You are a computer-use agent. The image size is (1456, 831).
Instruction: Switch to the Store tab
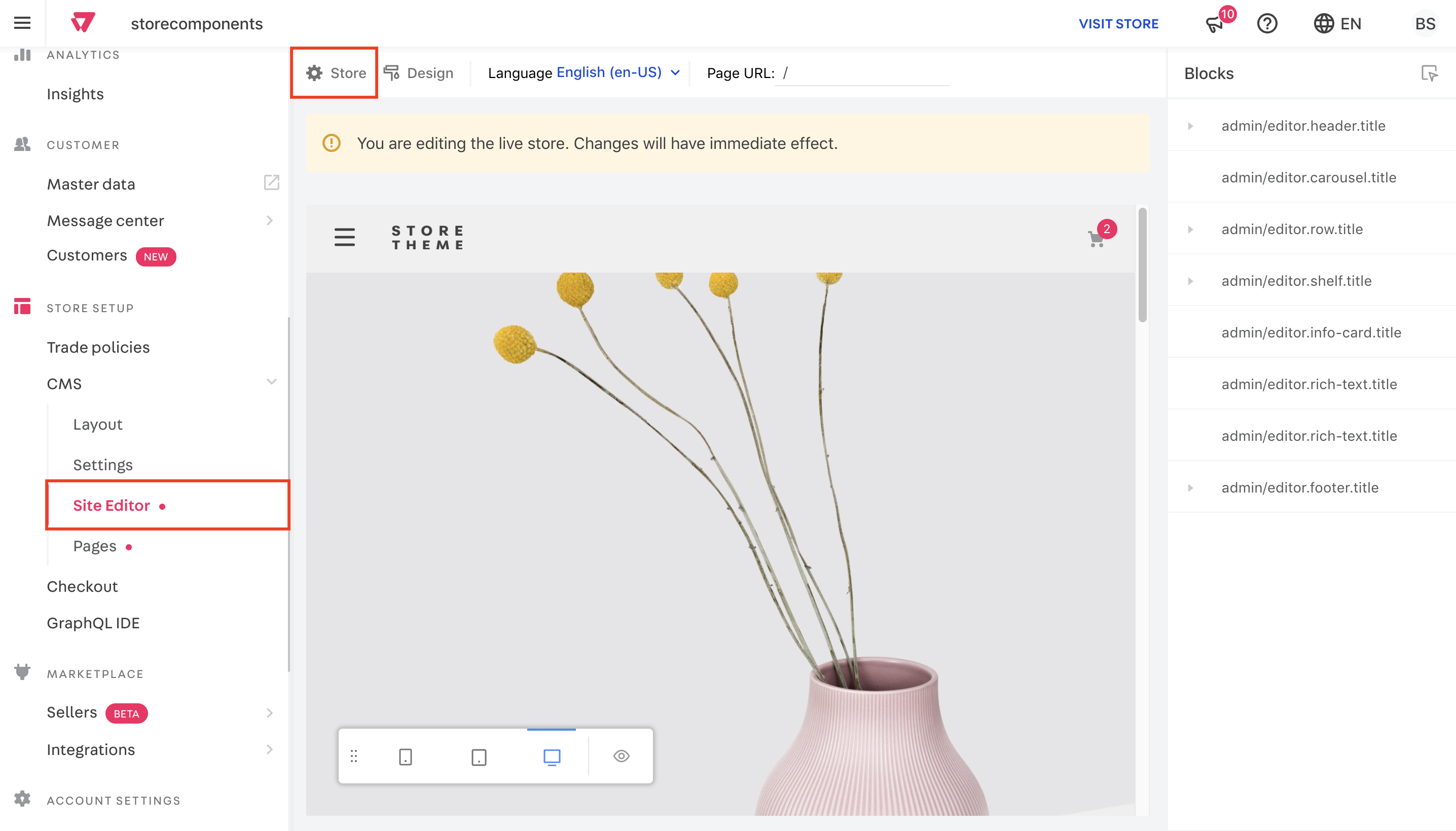click(335, 73)
